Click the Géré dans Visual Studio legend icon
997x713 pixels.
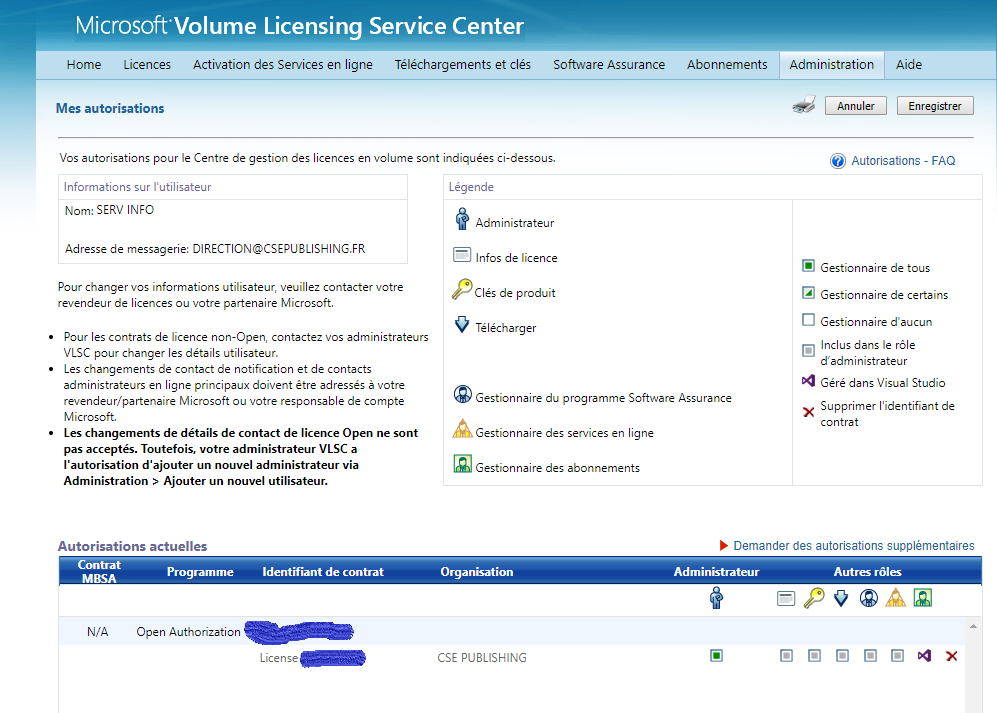[808, 380]
